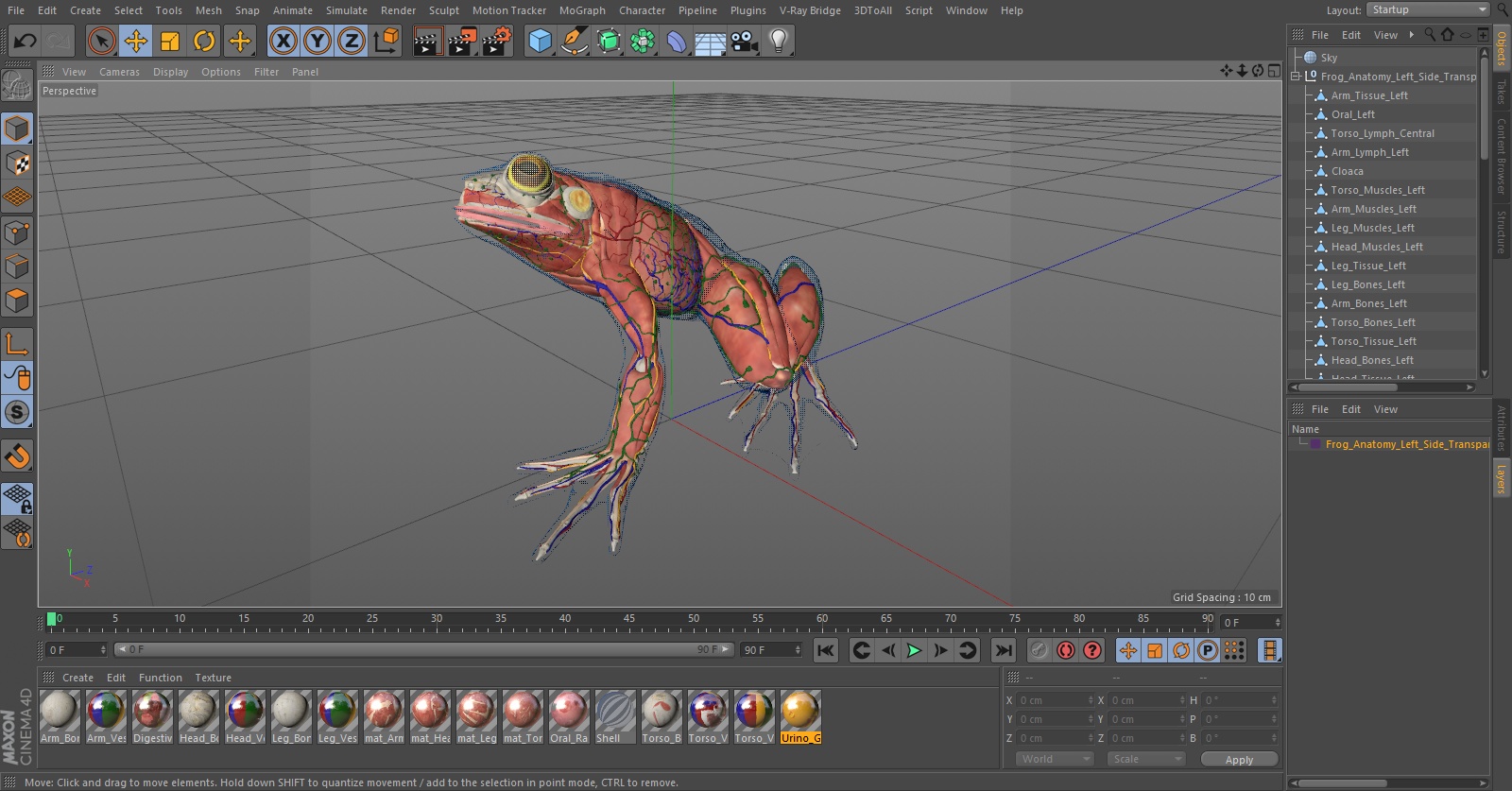Open Render to Picture Viewer
This screenshot has width=1512, height=791.
point(462,41)
